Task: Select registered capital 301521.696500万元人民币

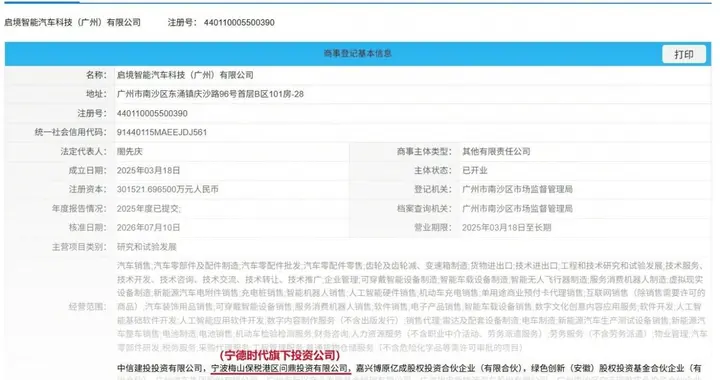Action: tap(168, 189)
